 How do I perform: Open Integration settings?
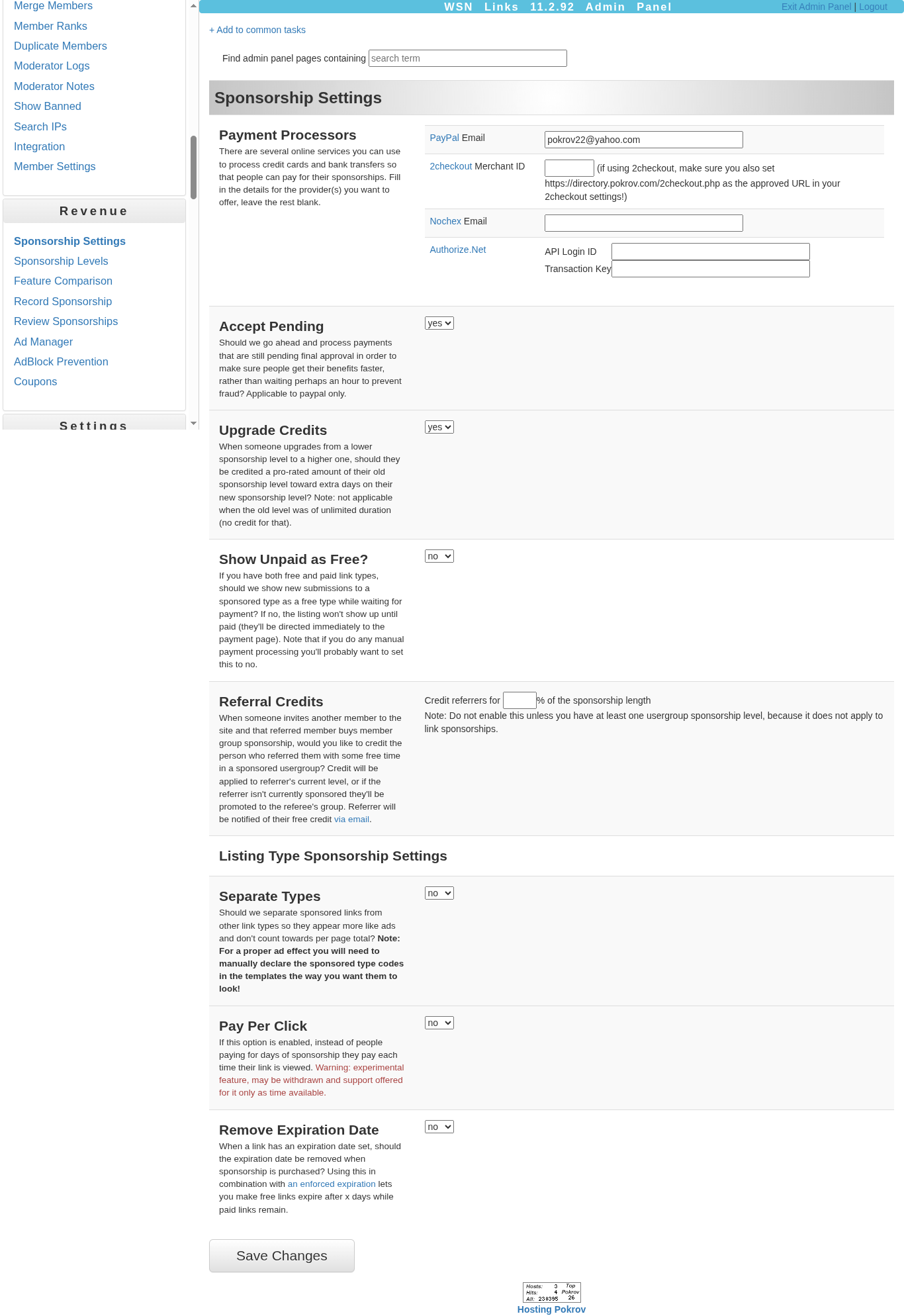(x=40, y=146)
